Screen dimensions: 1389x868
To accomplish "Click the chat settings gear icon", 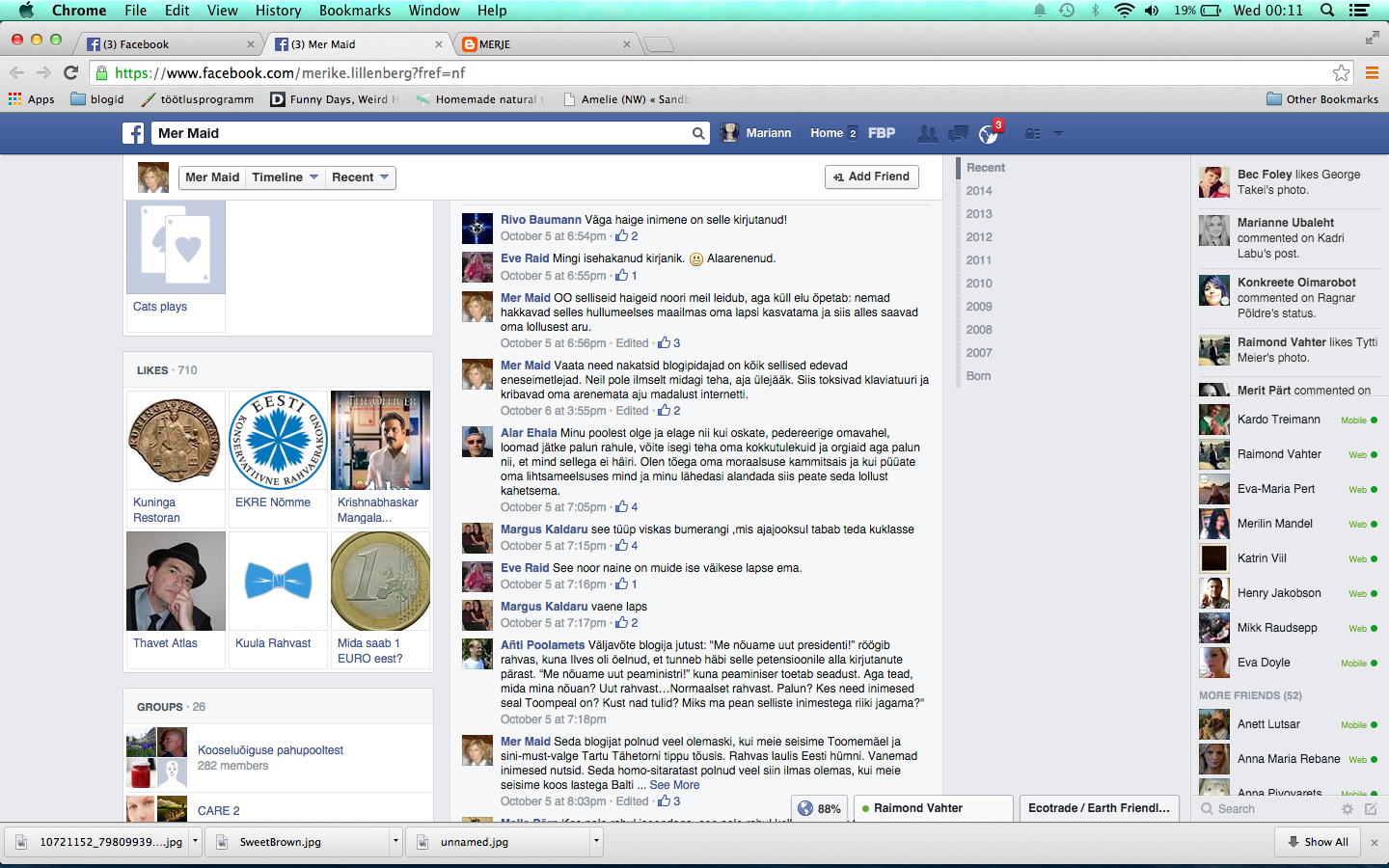I will (1348, 809).
